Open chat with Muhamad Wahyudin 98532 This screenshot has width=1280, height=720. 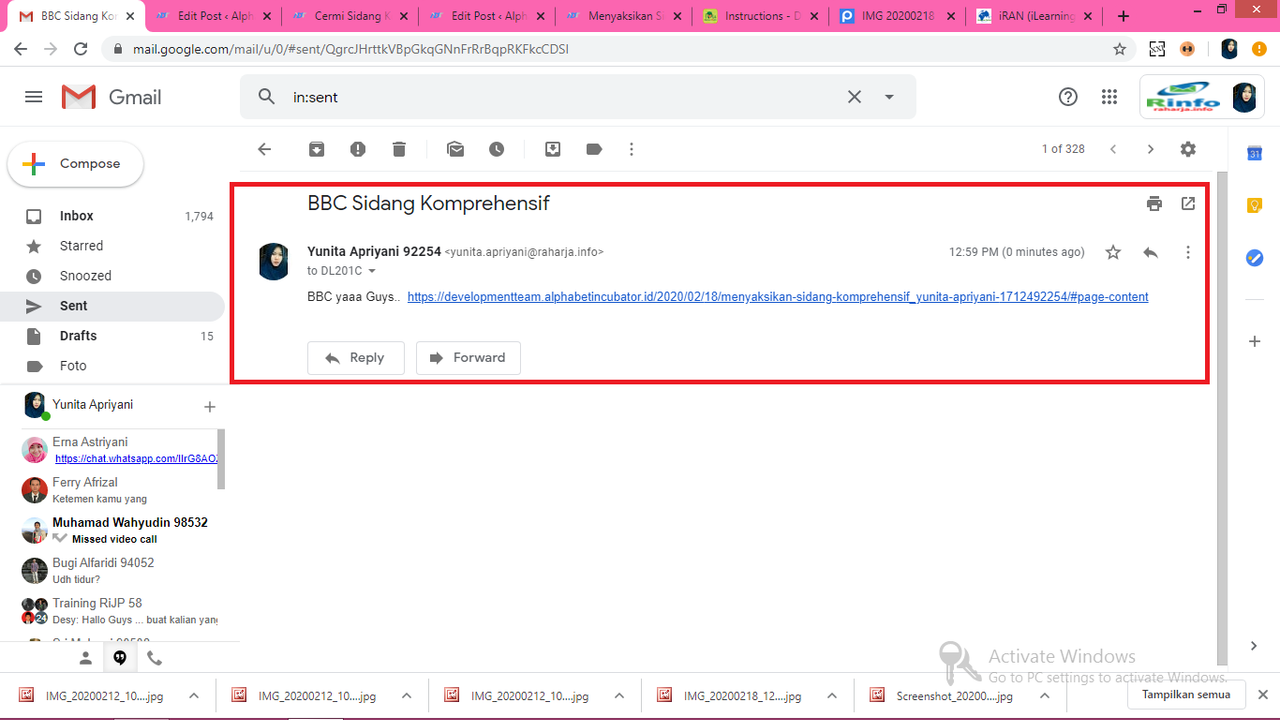(x=120, y=530)
